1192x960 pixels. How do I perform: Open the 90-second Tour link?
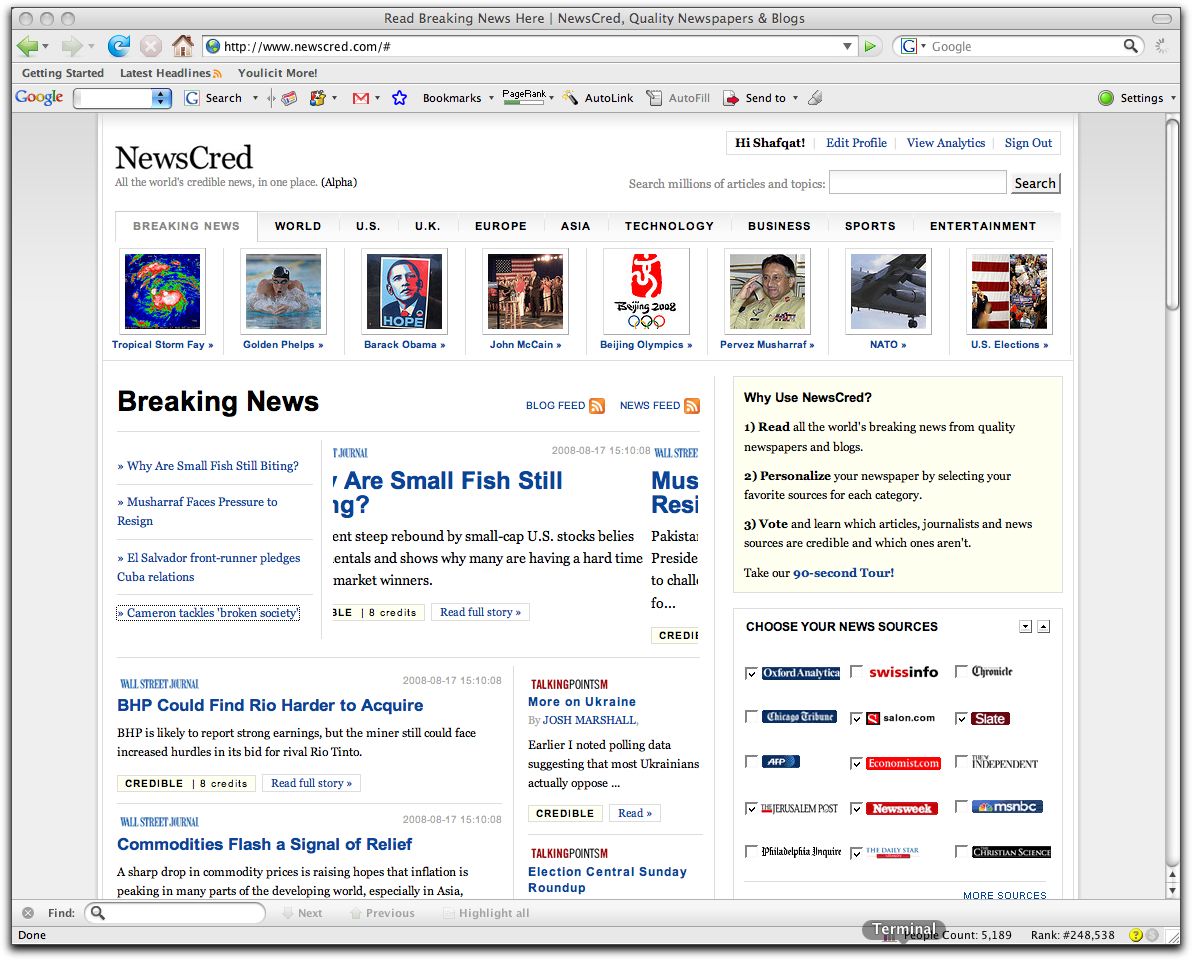click(x=843, y=573)
